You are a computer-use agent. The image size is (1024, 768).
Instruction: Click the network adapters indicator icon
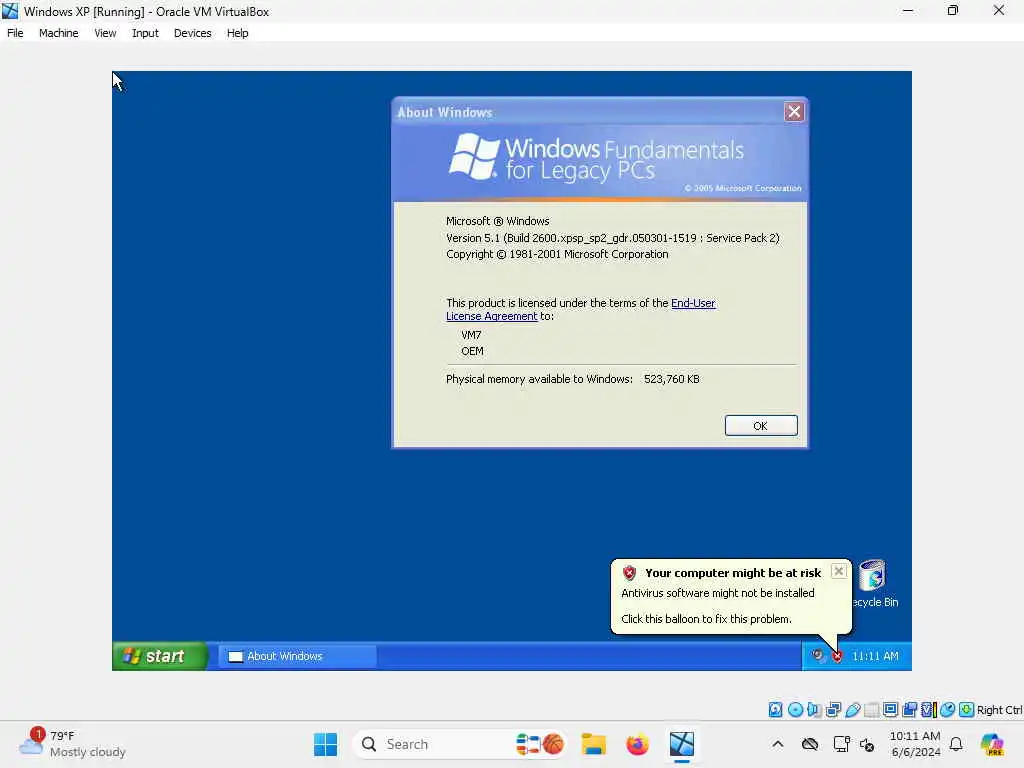833,710
